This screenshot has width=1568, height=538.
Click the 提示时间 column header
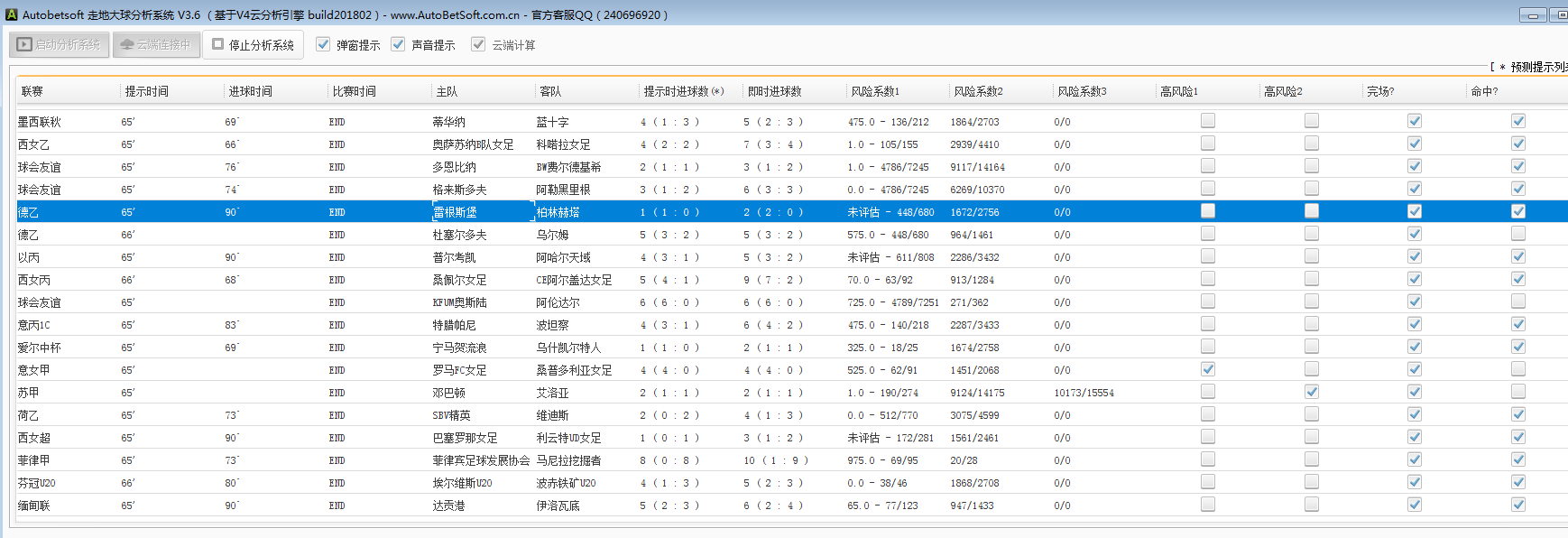coord(146,91)
